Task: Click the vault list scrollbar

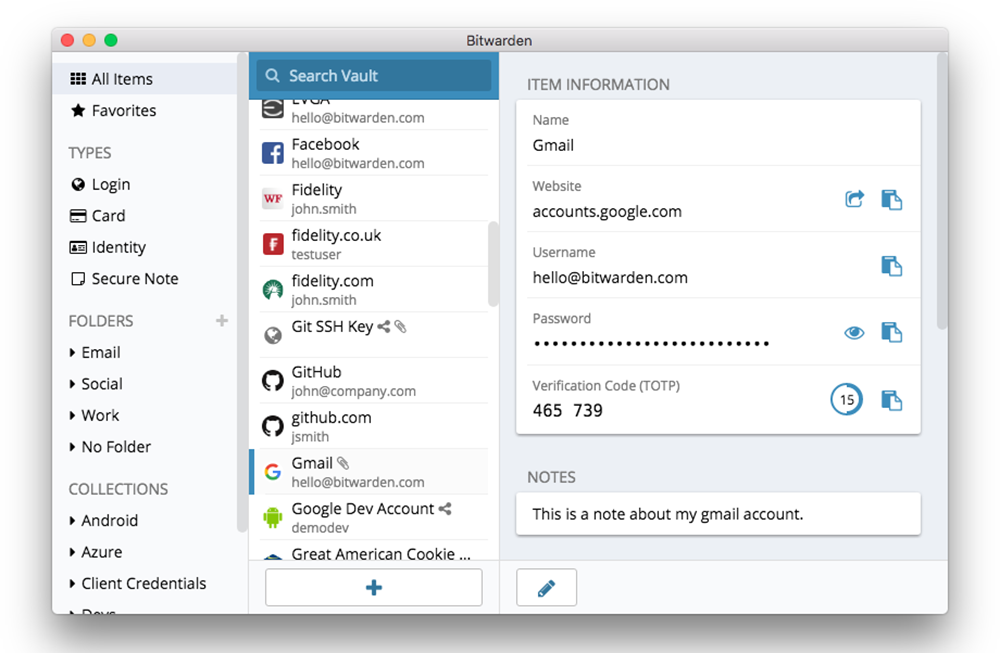Action: pyautogui.click(x=493, y=264)
